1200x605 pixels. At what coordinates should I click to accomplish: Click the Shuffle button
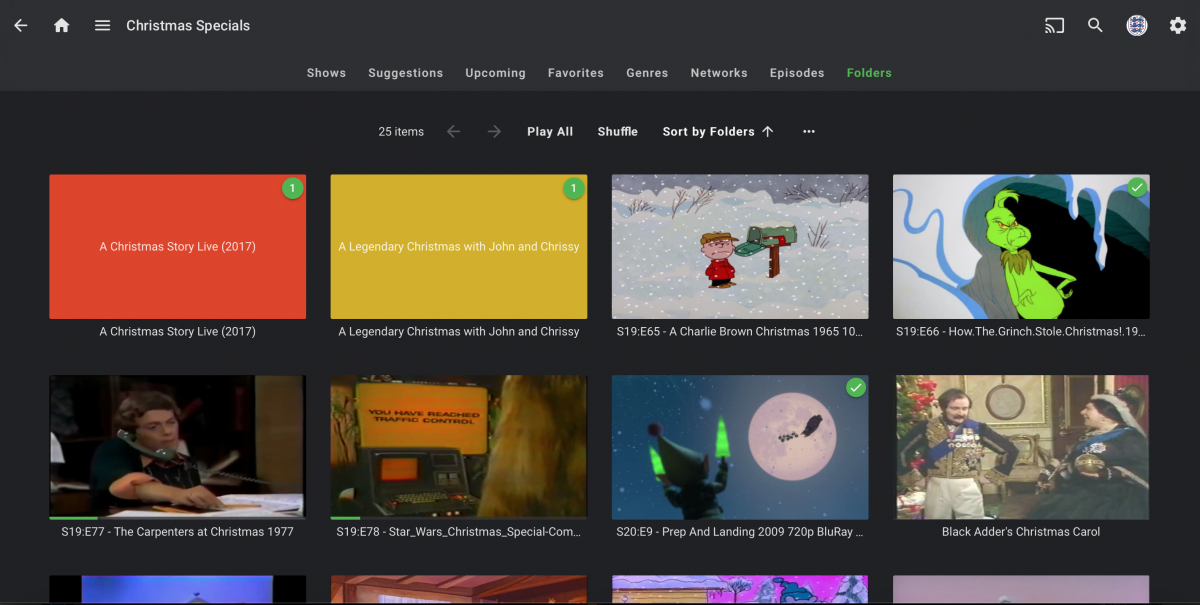(x=617, y=132)
